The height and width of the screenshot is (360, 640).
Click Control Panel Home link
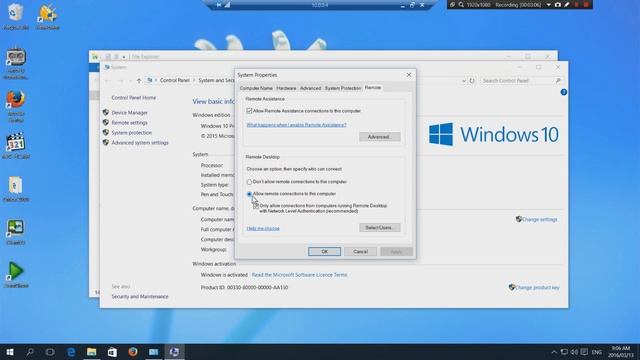pos(133,98)
